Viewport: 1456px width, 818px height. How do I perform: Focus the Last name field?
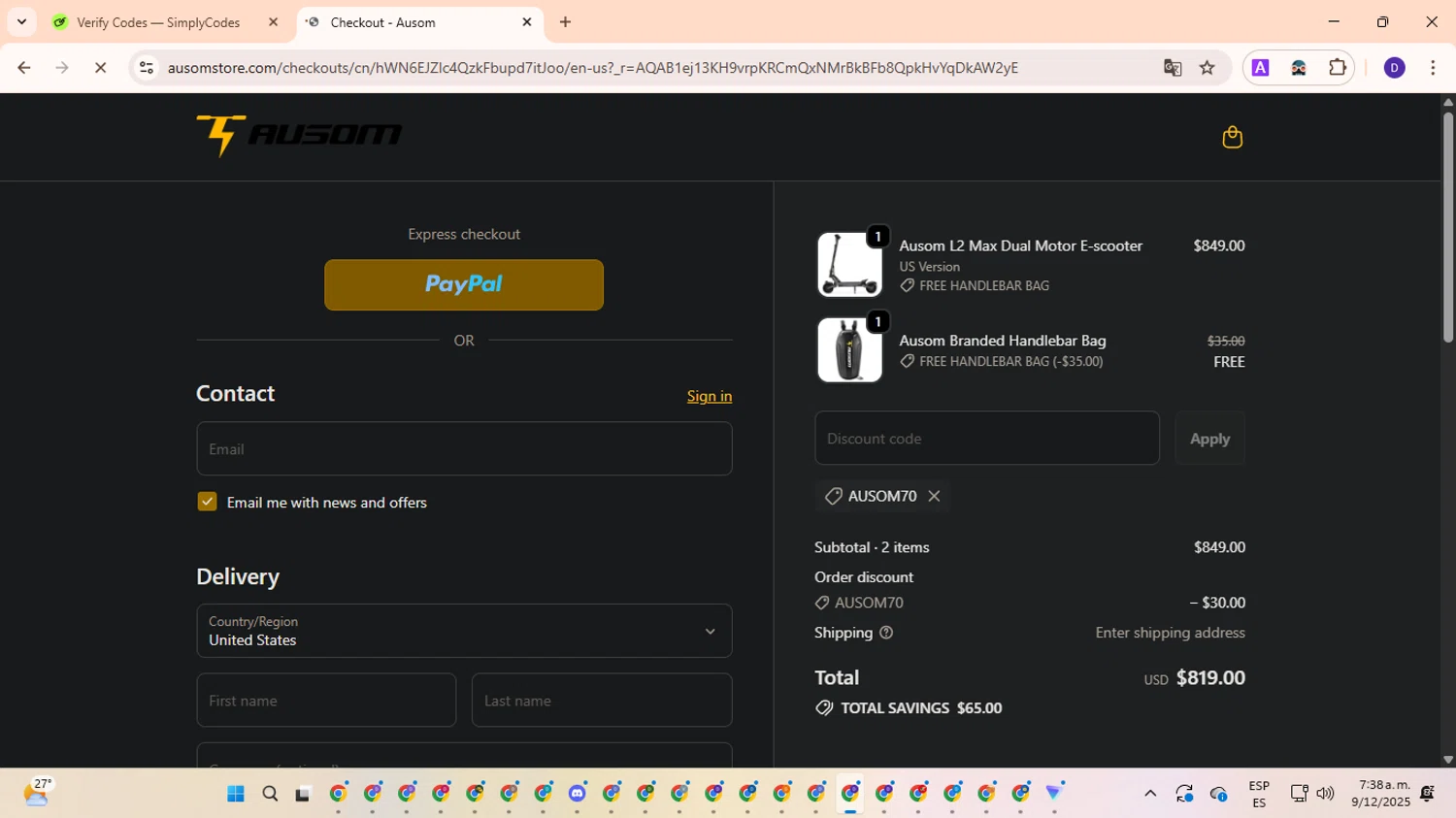tap(602, 701)
